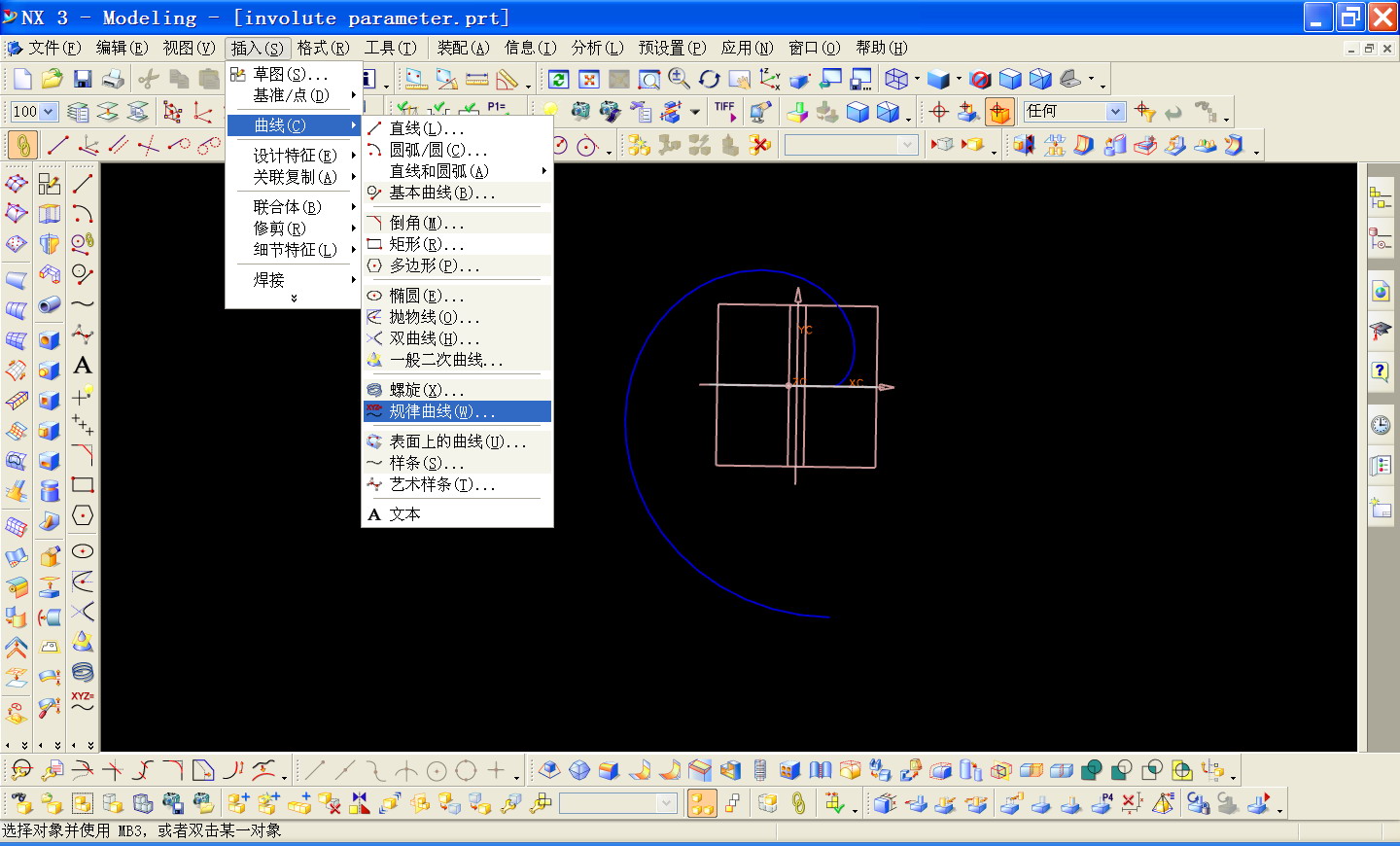
Task: Save the part using the floppy disk icon
Action: (x=83, y=80)
